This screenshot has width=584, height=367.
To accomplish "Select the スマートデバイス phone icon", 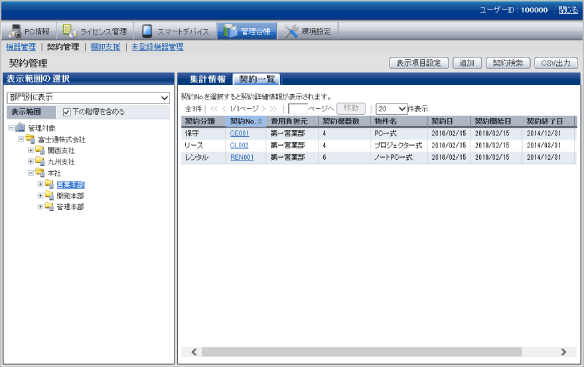I will (x=147, y=31).
